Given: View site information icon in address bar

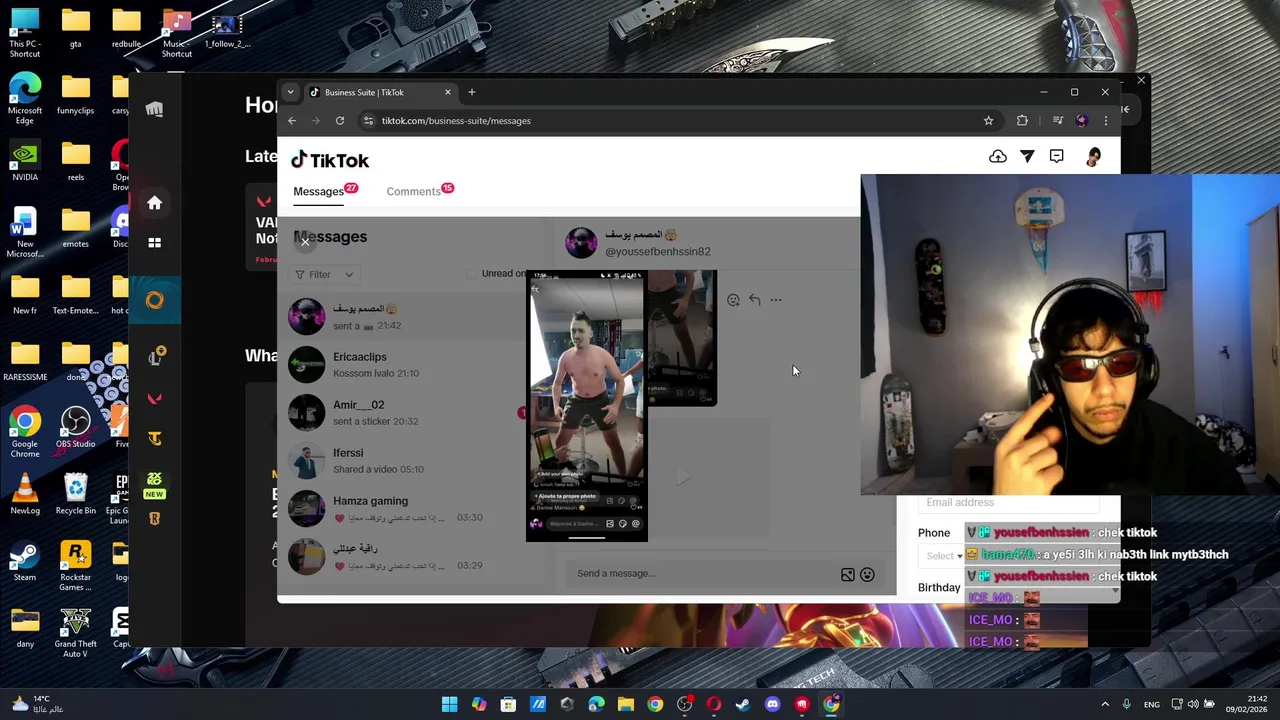Looking at the screenshot, I should pos(369,121).
